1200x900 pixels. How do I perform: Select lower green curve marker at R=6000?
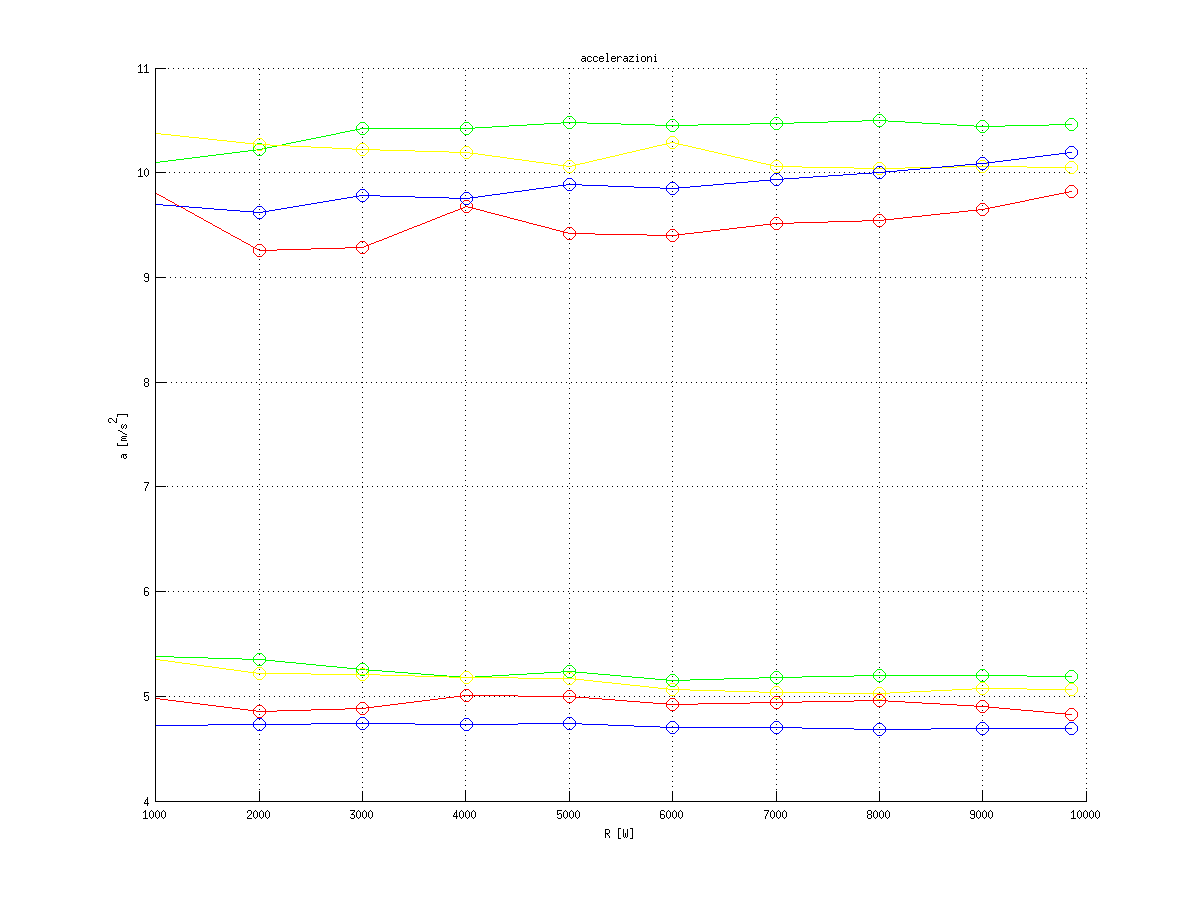click(673, 680)
